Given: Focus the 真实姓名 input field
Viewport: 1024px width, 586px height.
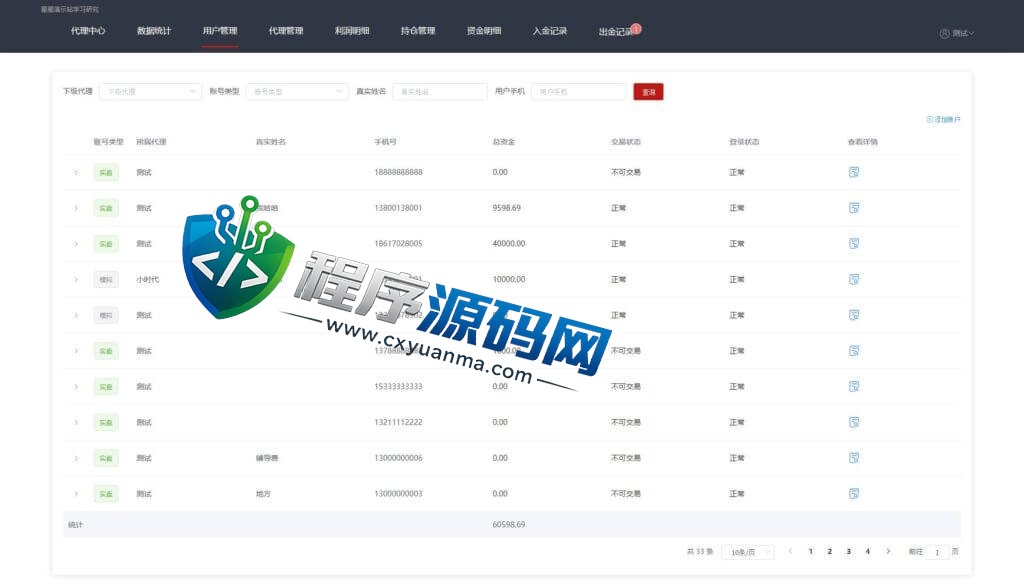Looking at the screenshot, I should (440, 91).
